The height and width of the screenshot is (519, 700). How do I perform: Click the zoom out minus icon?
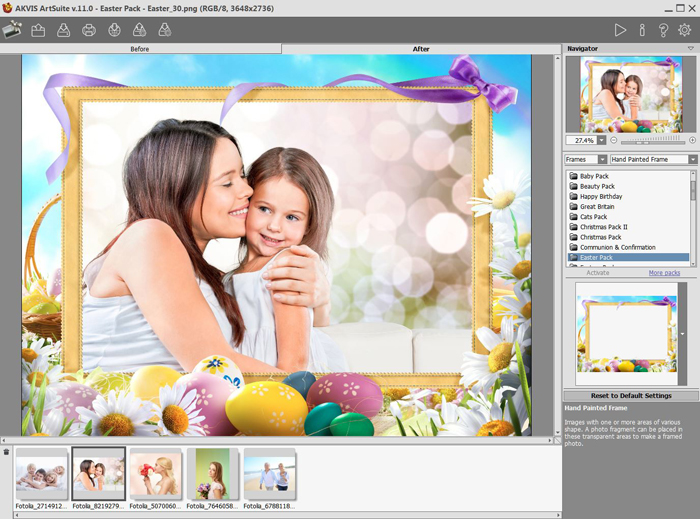click(x=615, y=140)
